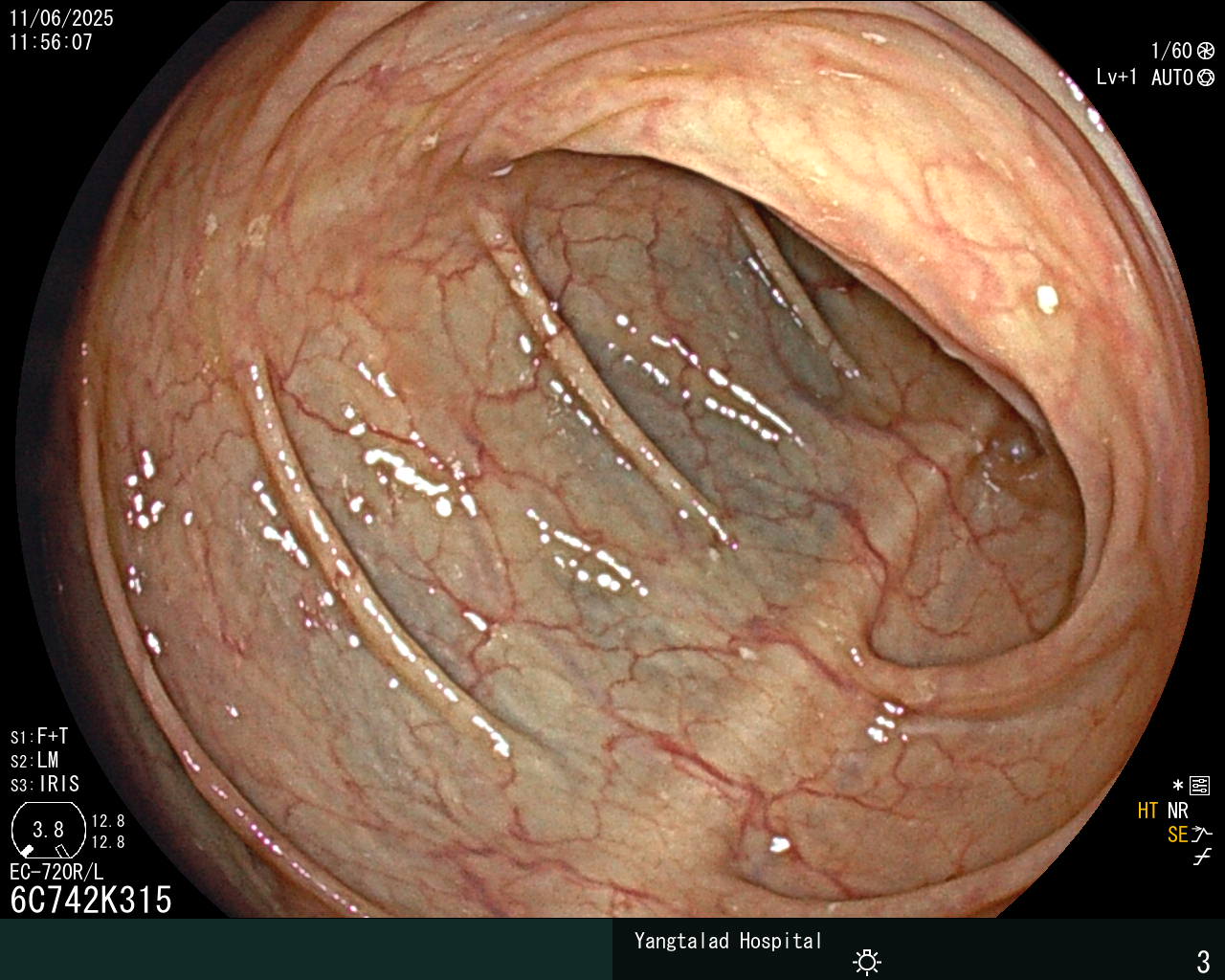This screenshot has height=980, width=1225.
Task: Click the time text 11:56:07
Action: click(52, 42)
